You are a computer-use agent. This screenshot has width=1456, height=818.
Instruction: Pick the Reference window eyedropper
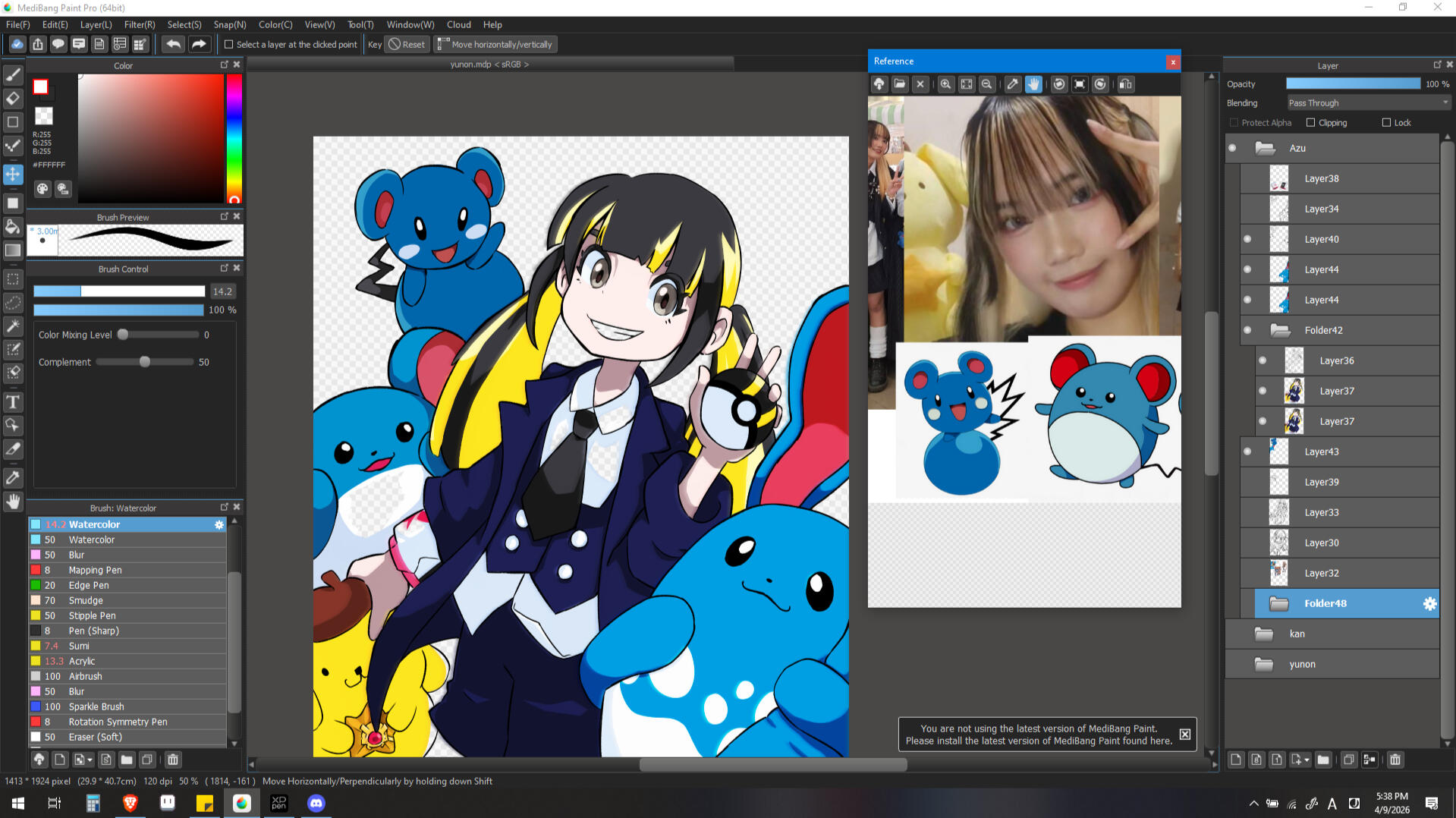point(1012,84)
